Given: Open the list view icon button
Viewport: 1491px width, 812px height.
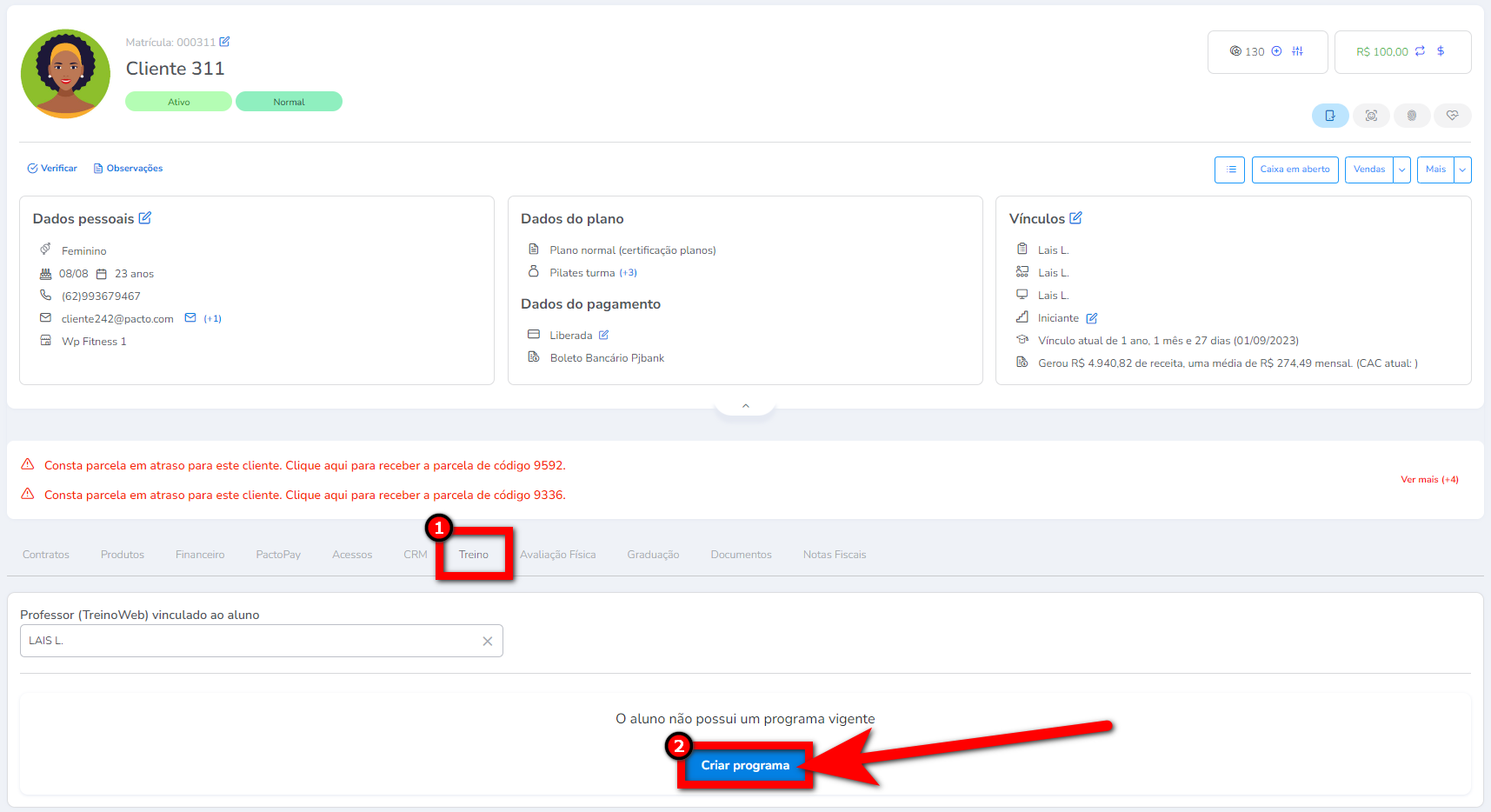Looking at the screenshot, I should pyautogui.click(x=1230, y=170).
